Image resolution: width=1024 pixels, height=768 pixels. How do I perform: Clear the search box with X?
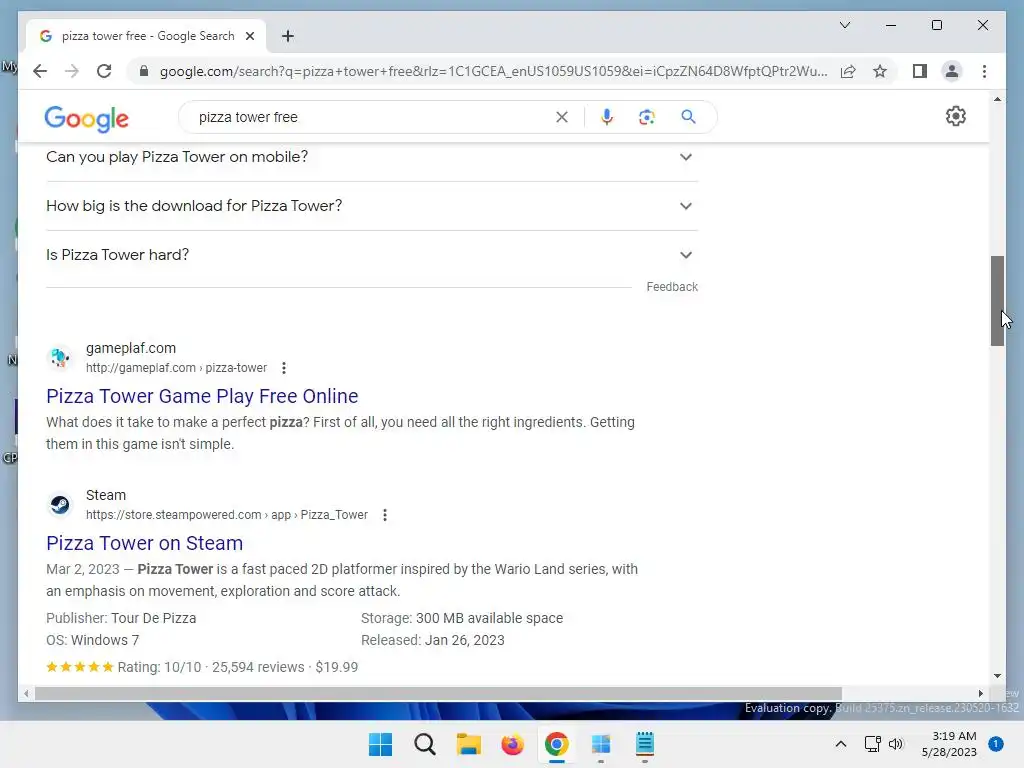coord(562,117)
